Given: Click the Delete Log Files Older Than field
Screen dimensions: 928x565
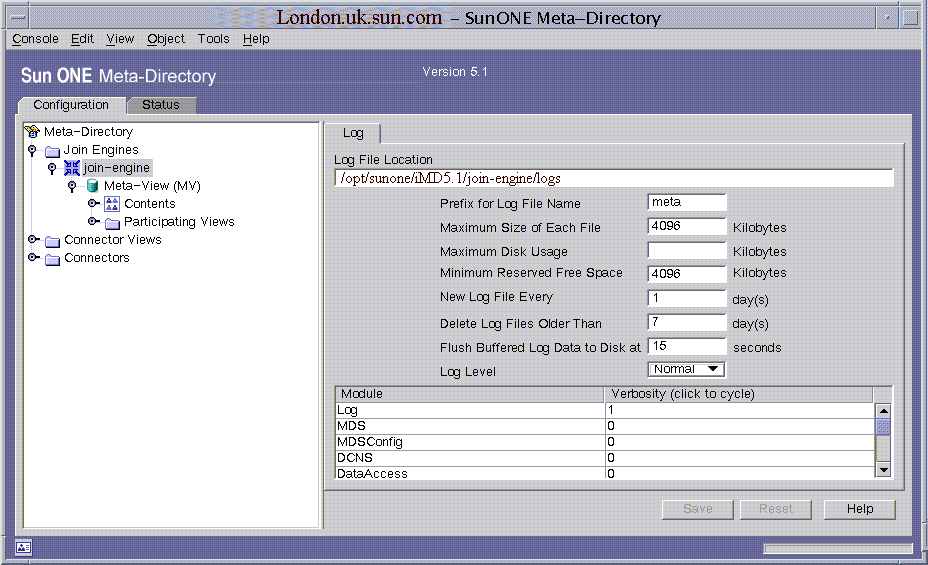Looking at the screenshot, I should 687,322.
